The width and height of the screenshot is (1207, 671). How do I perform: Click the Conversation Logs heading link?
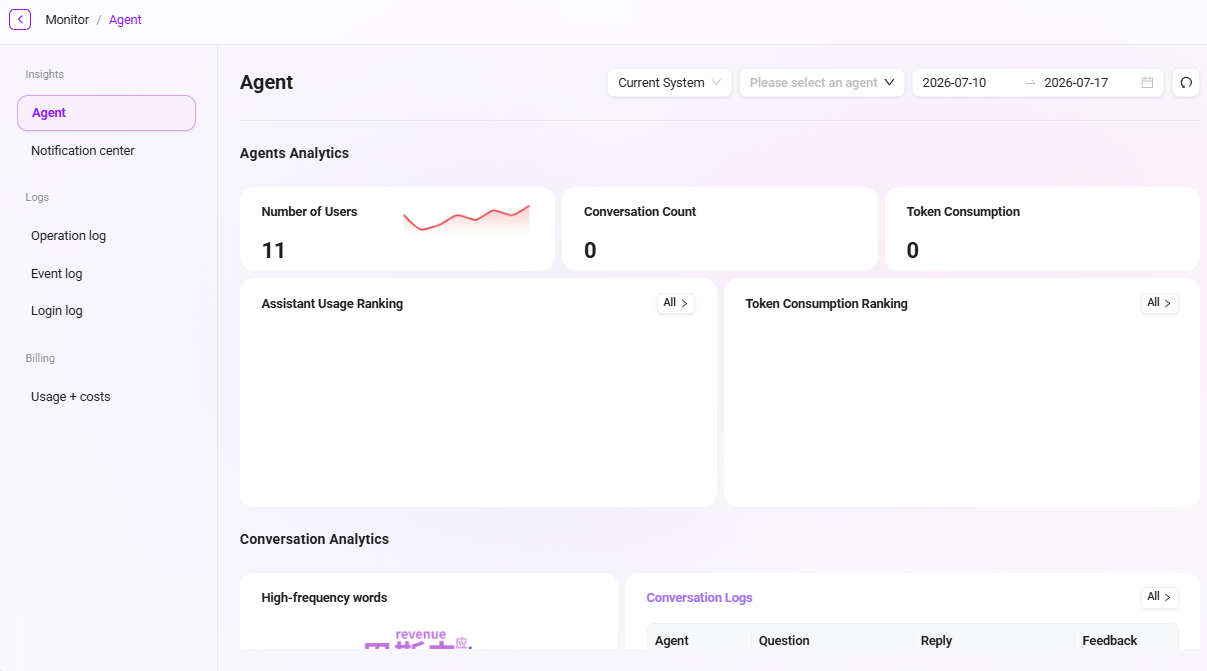point(699,598)
